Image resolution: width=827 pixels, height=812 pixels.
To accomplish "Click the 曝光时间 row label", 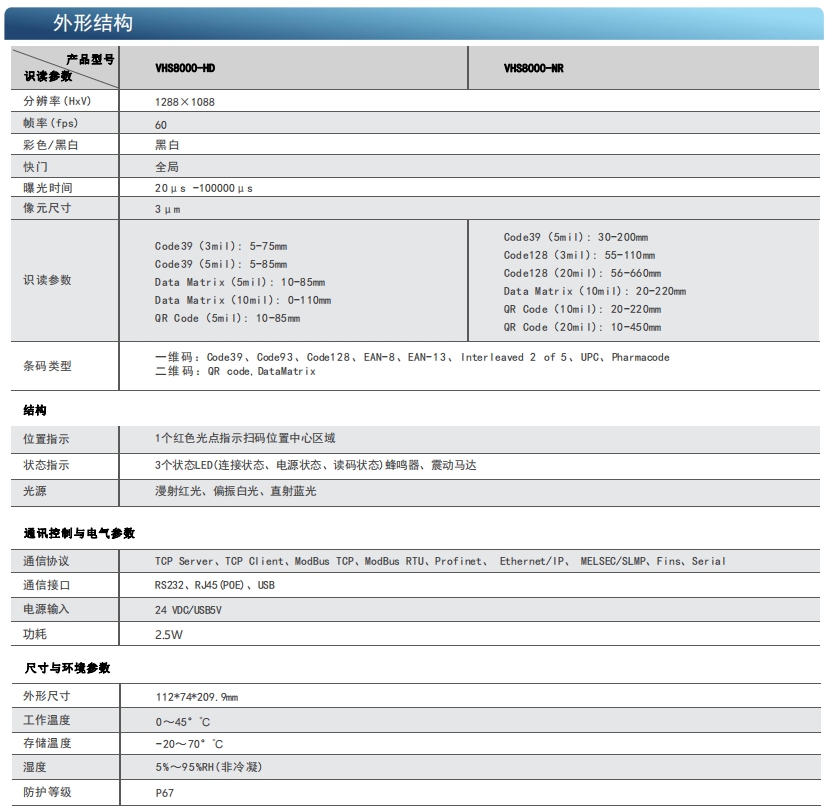I will (x=47, y=188).
